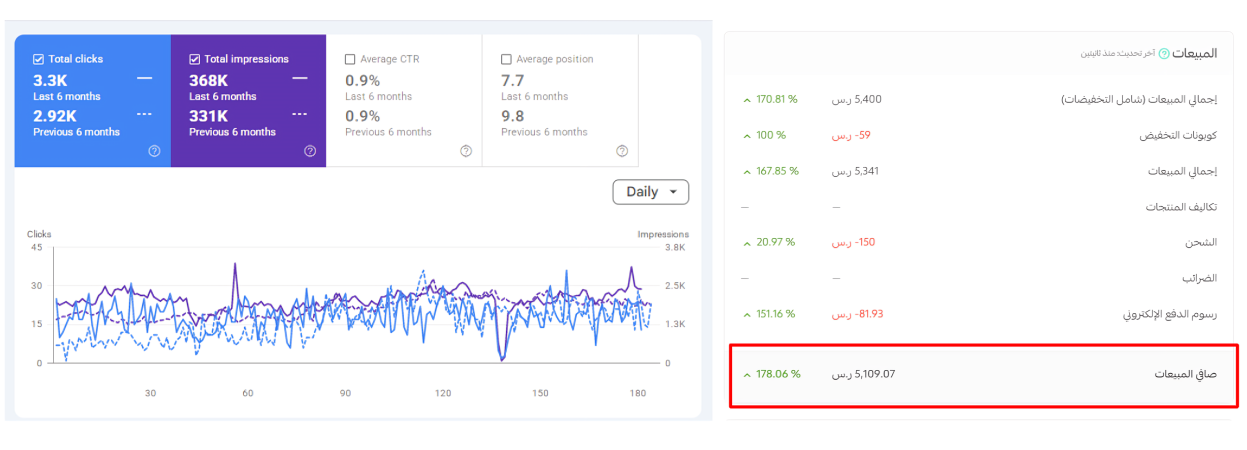This screenshot has width=1247, height=450.
Task: Click green up arrow next to 170.81 %
Action: [747, 100]
